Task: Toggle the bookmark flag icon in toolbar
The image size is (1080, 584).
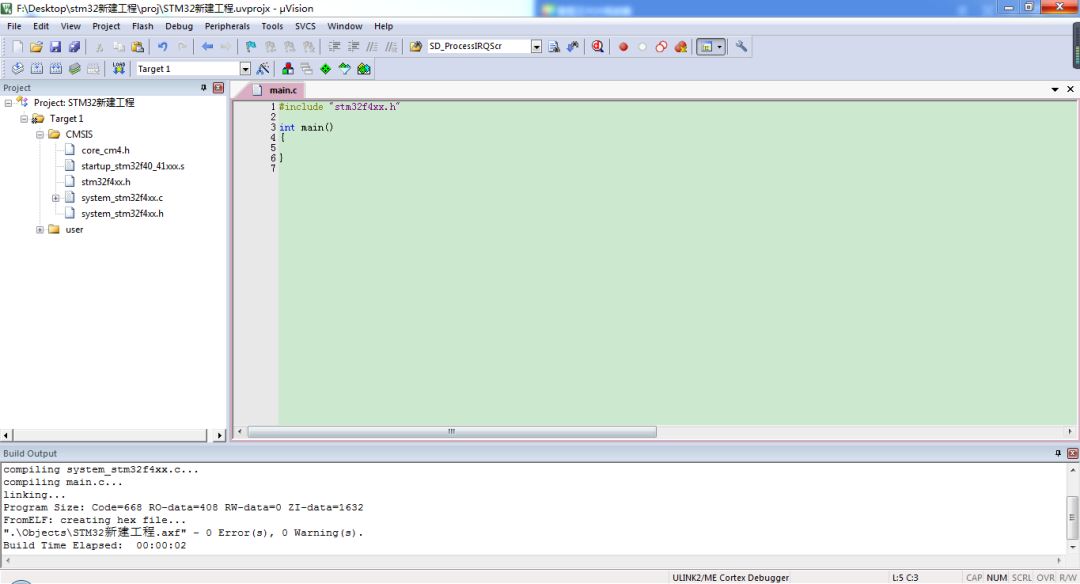Action: [250, 47]
